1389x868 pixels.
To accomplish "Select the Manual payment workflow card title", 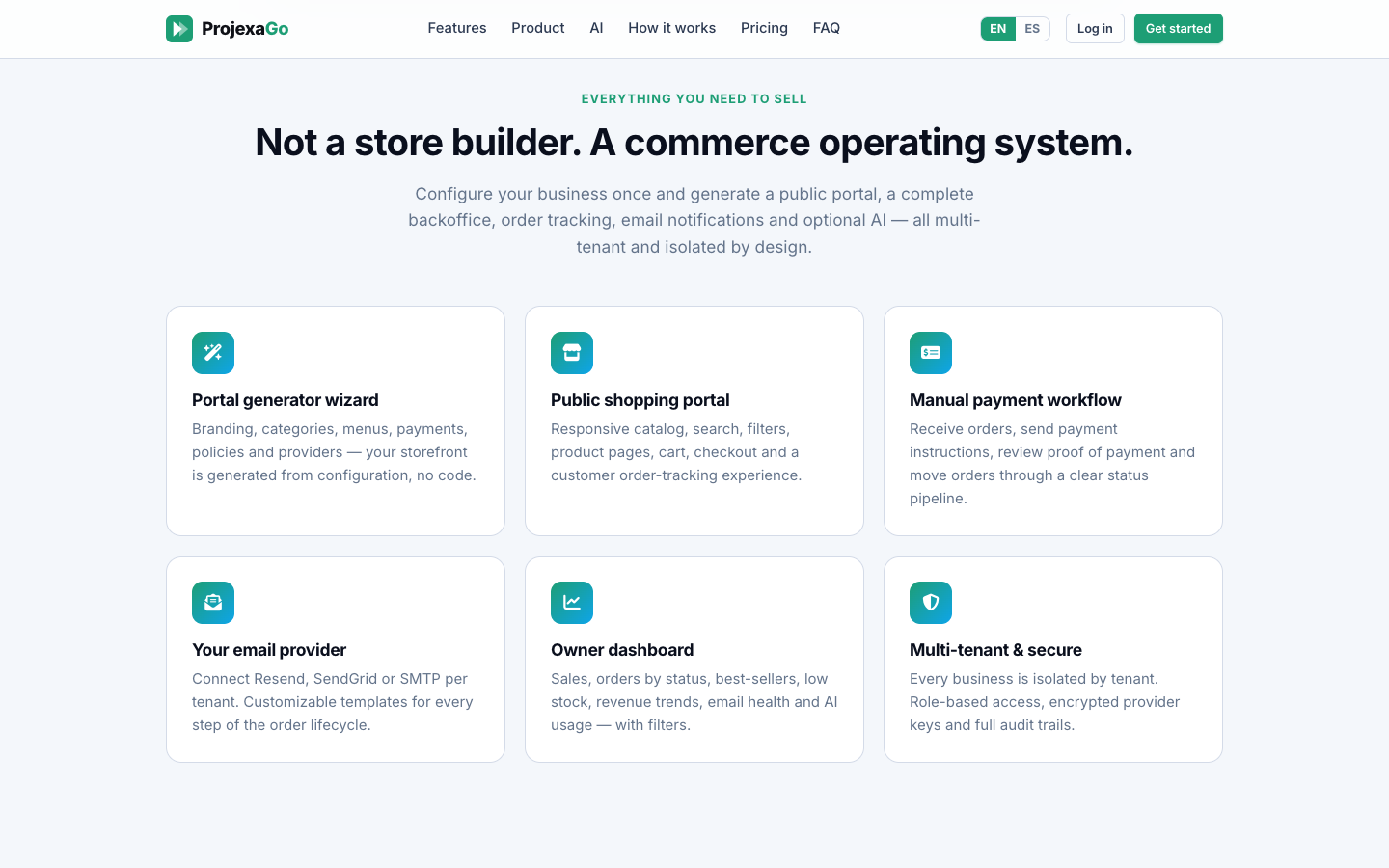I will pos(1016,400).
